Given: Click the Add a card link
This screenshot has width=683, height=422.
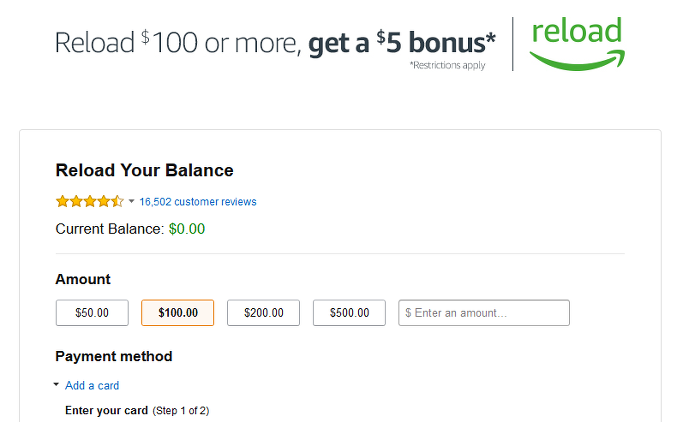Looking at the screenshot, I should point(92,385).
